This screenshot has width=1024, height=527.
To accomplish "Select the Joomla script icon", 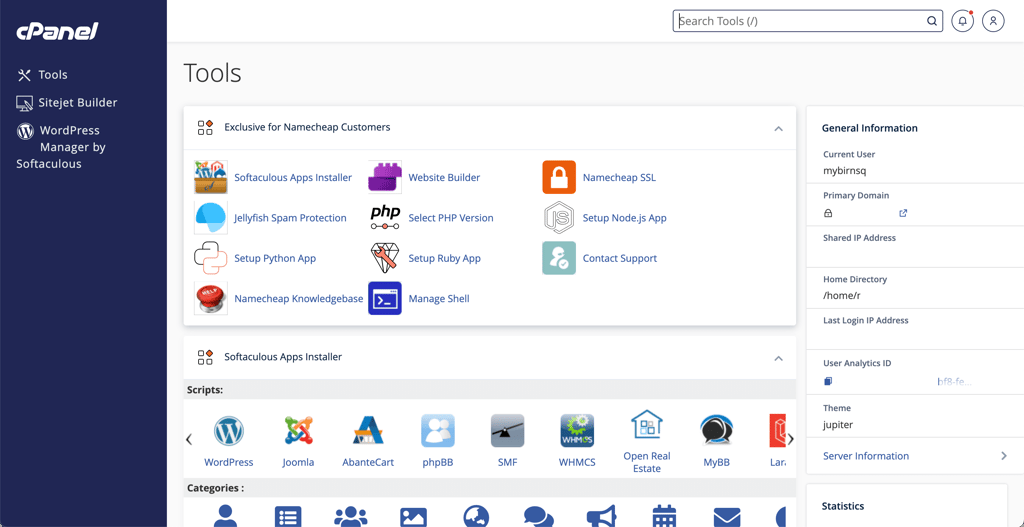I will point(298,431).
